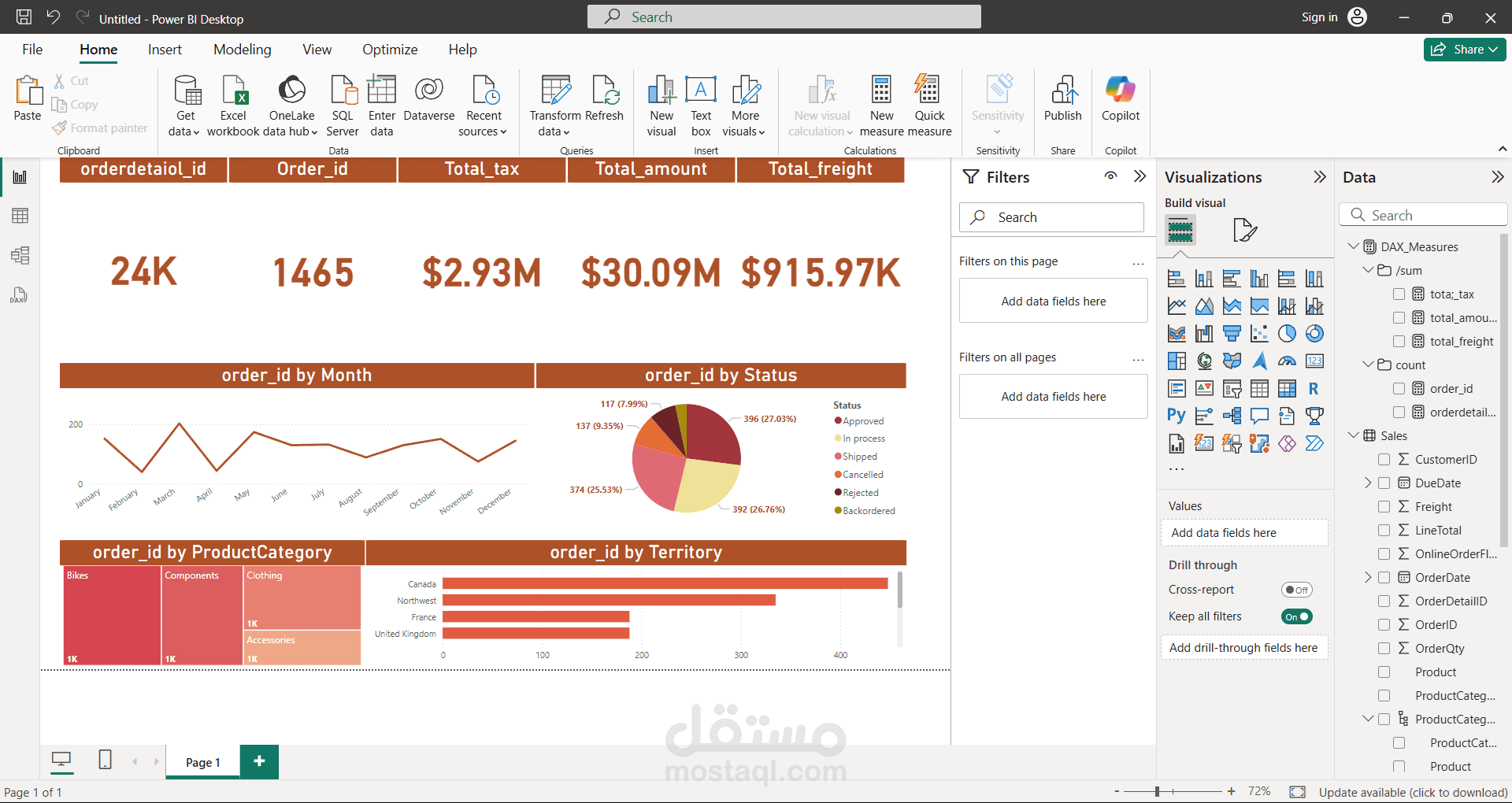Select the Page 1 tab
Screen dimensions: 1512x803
point(203,762)
